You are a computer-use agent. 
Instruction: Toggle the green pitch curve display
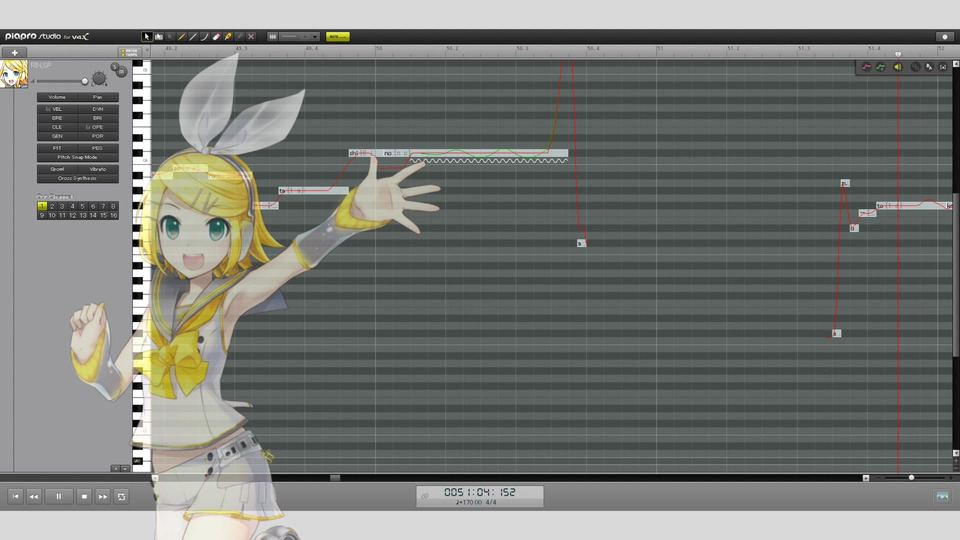point(881,67)
